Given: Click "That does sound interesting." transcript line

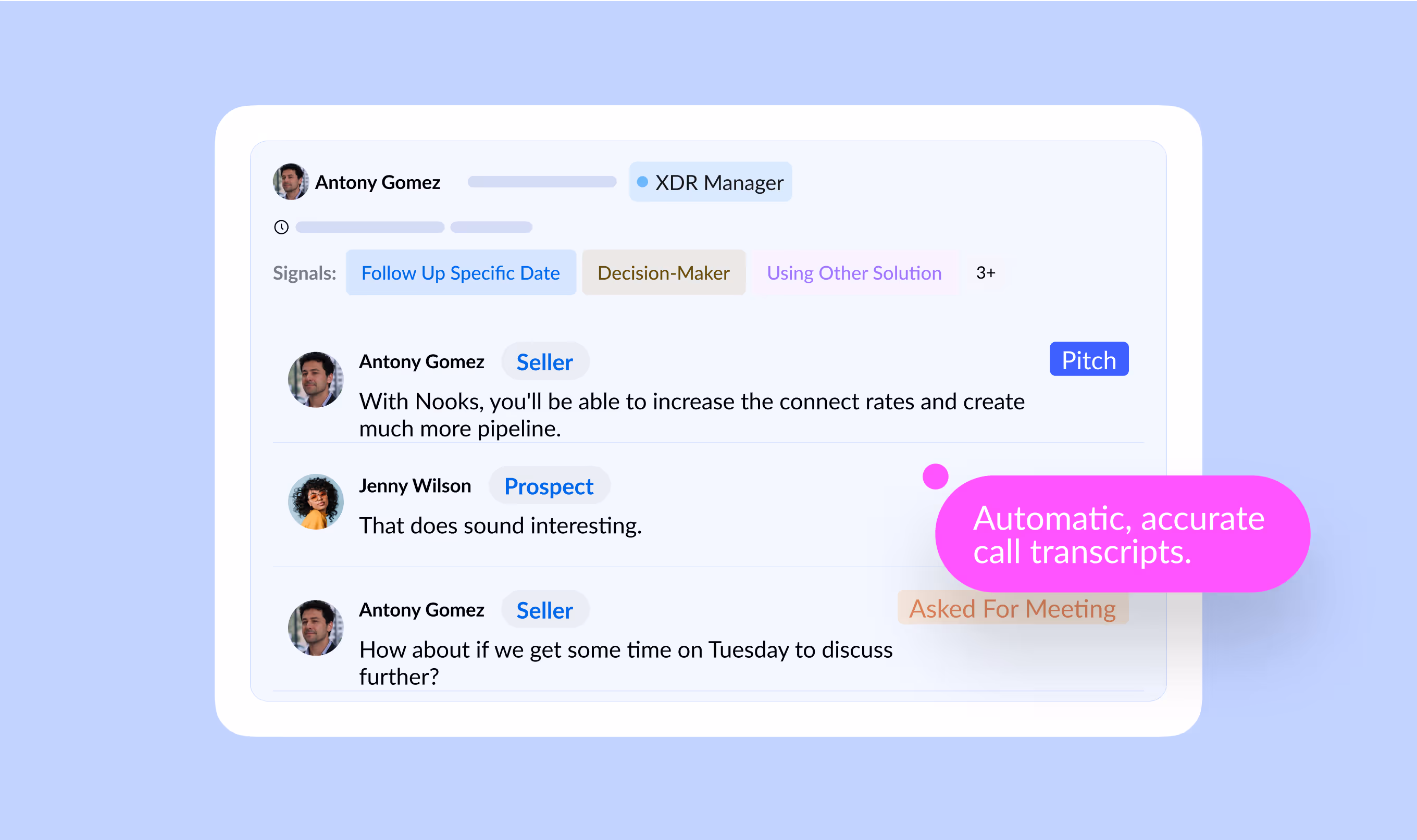Looking at the screenshot, I should 501,526.
